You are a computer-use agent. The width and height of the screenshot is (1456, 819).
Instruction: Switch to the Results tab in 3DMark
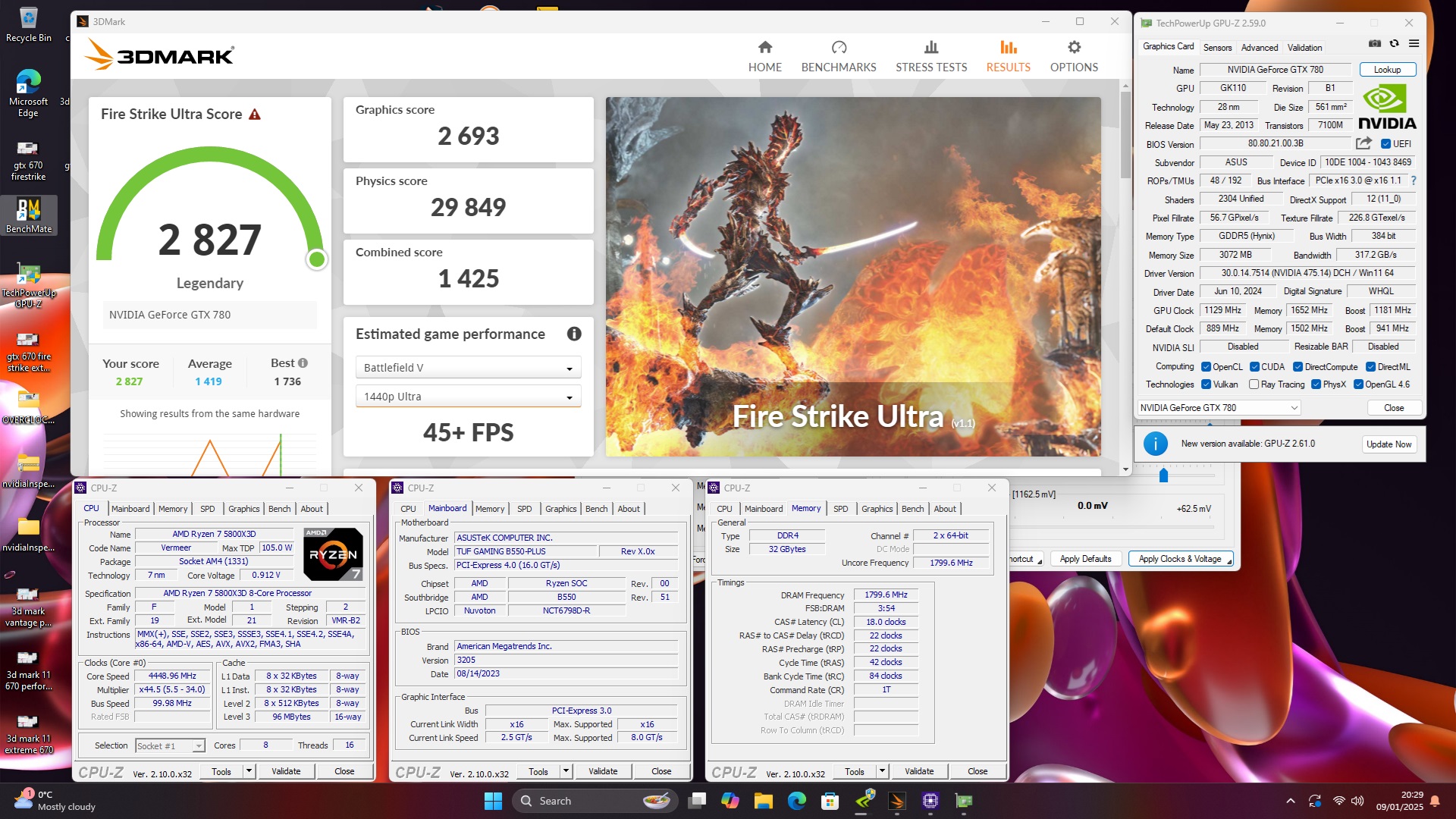(1008, 57)
